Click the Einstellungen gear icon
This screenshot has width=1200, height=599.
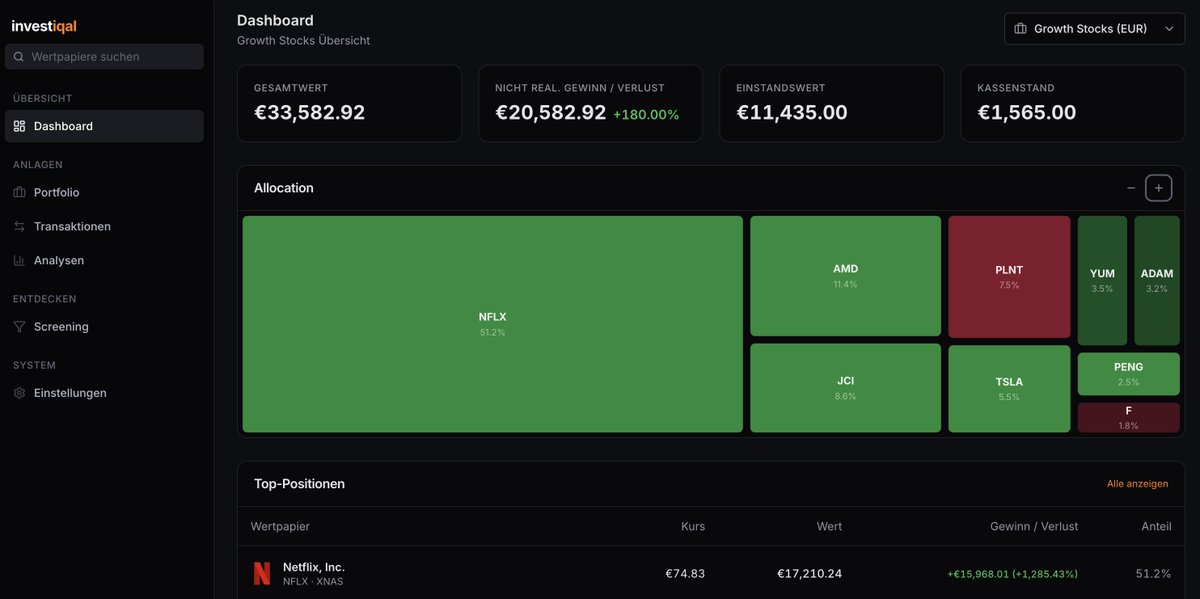pyautogui.click(x=19, y=393)
